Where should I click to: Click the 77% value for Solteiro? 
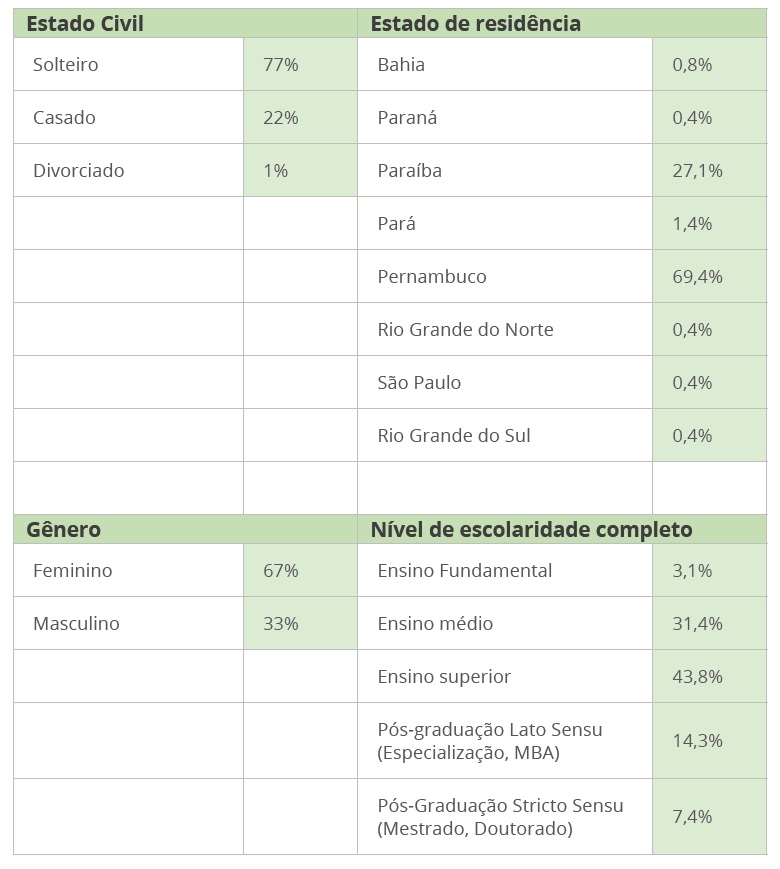coord(281,65)
